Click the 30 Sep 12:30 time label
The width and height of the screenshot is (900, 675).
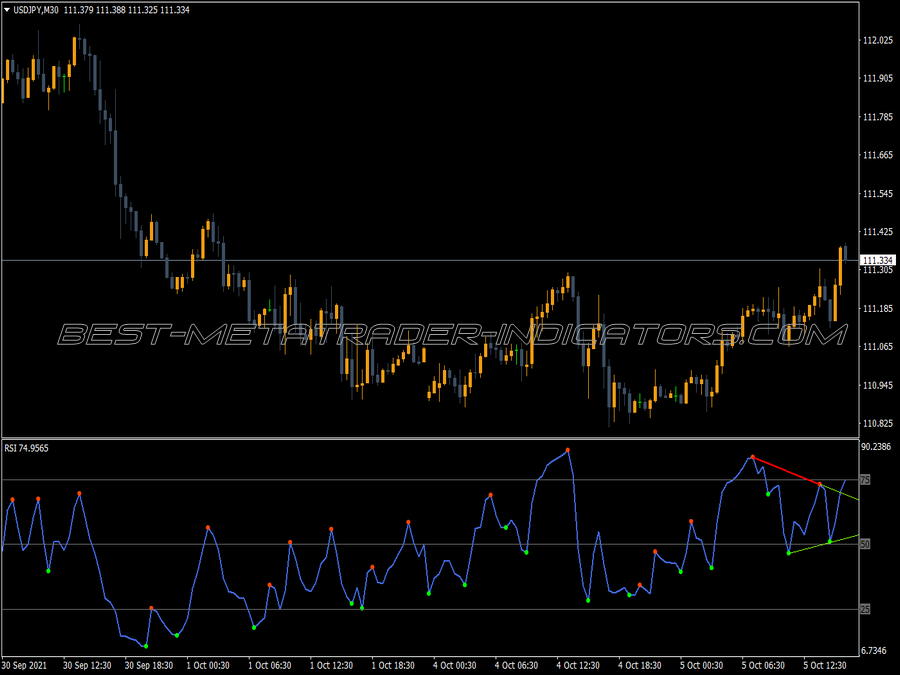pos(87,665)
